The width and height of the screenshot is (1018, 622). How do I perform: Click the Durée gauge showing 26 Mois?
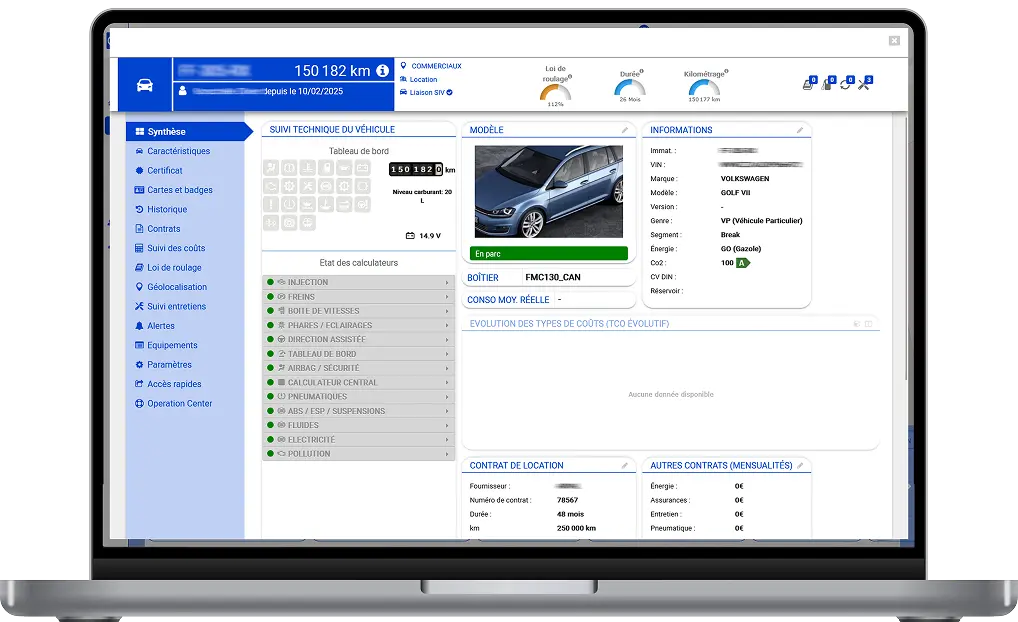tap(630, 86)
